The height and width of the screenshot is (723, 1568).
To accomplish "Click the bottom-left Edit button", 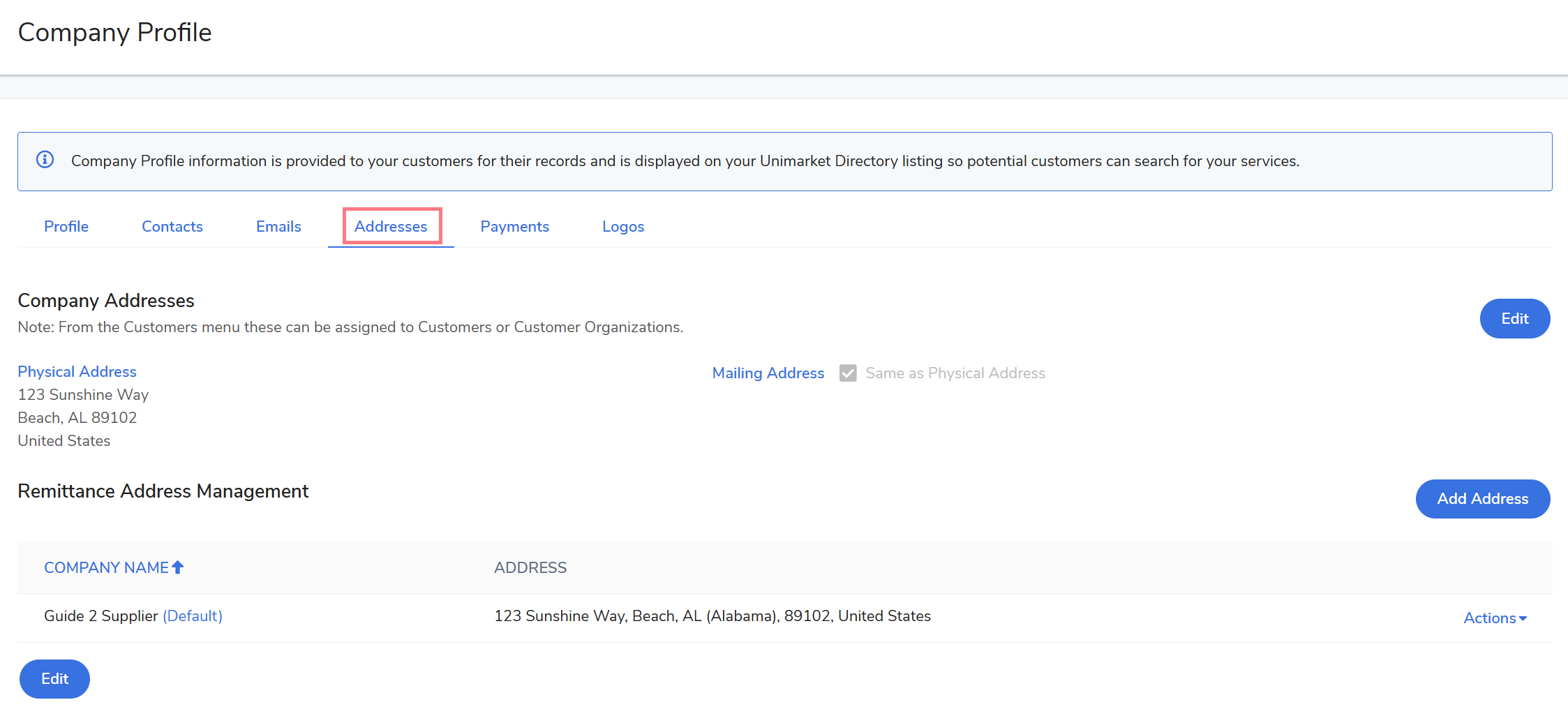I will tap(54, 679).
